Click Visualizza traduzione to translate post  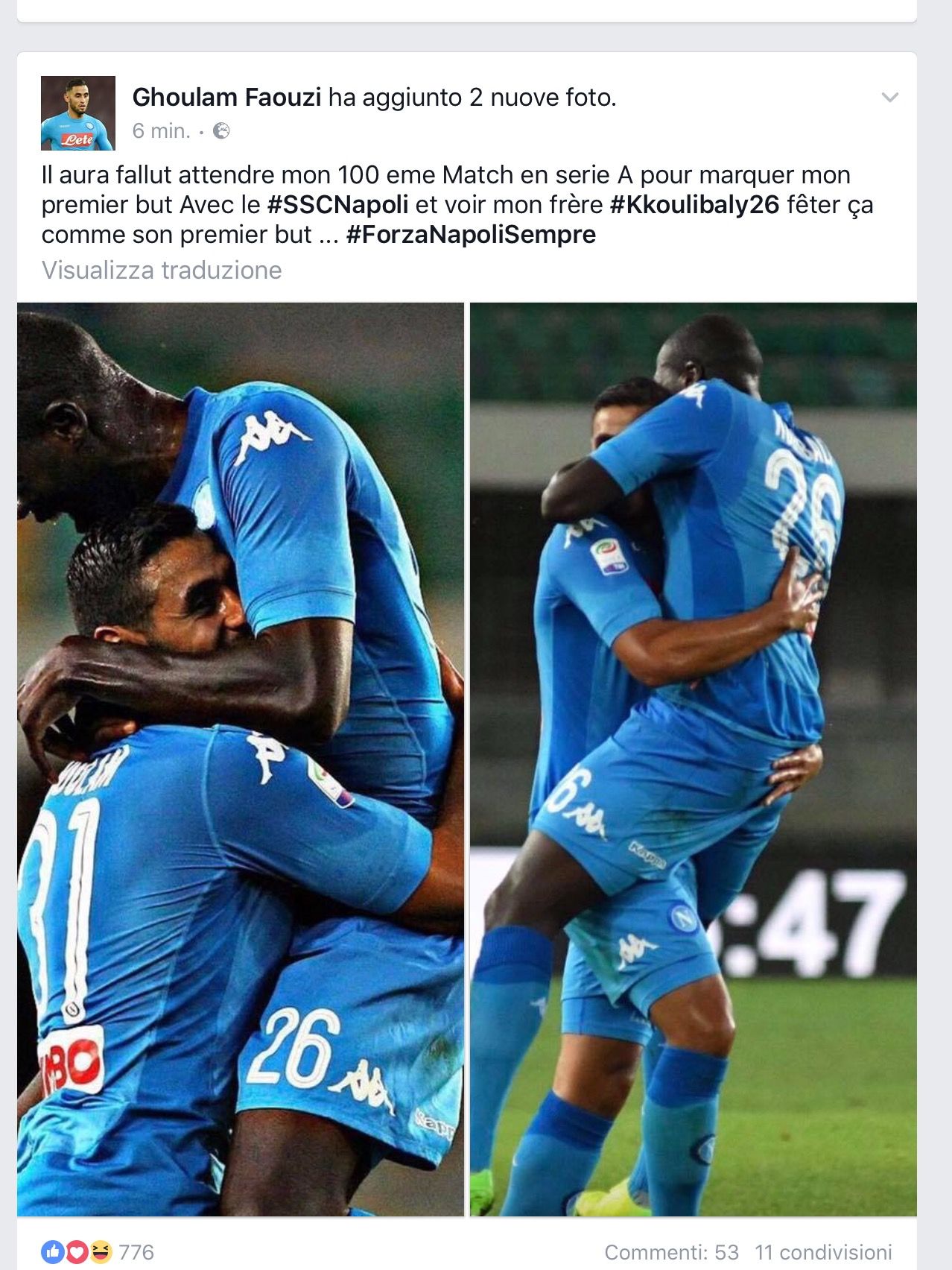(162, 270)
